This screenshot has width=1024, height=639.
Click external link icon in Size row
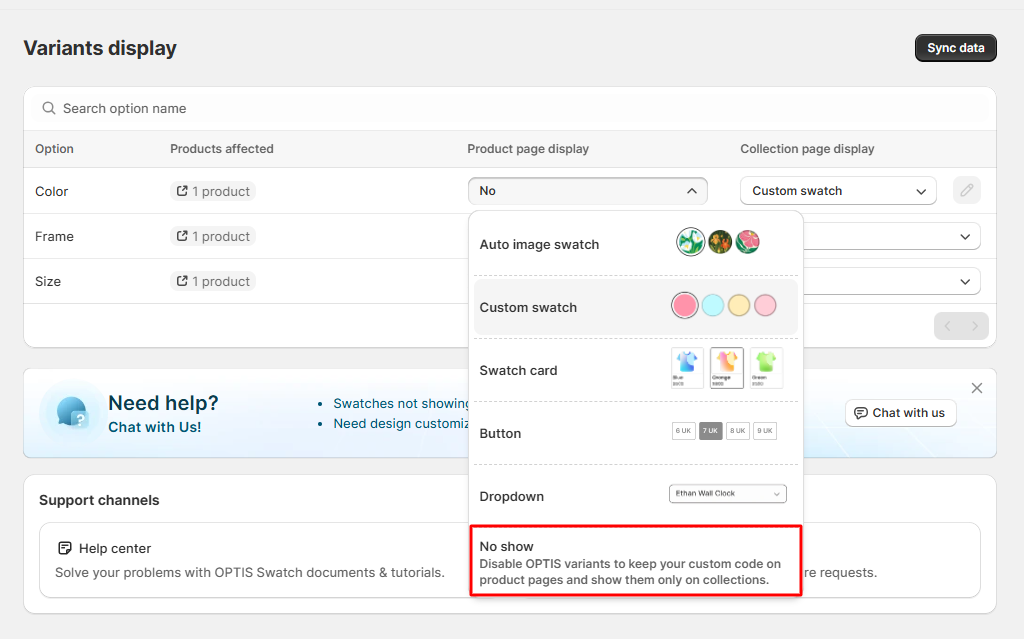click(x=182, y=281)
